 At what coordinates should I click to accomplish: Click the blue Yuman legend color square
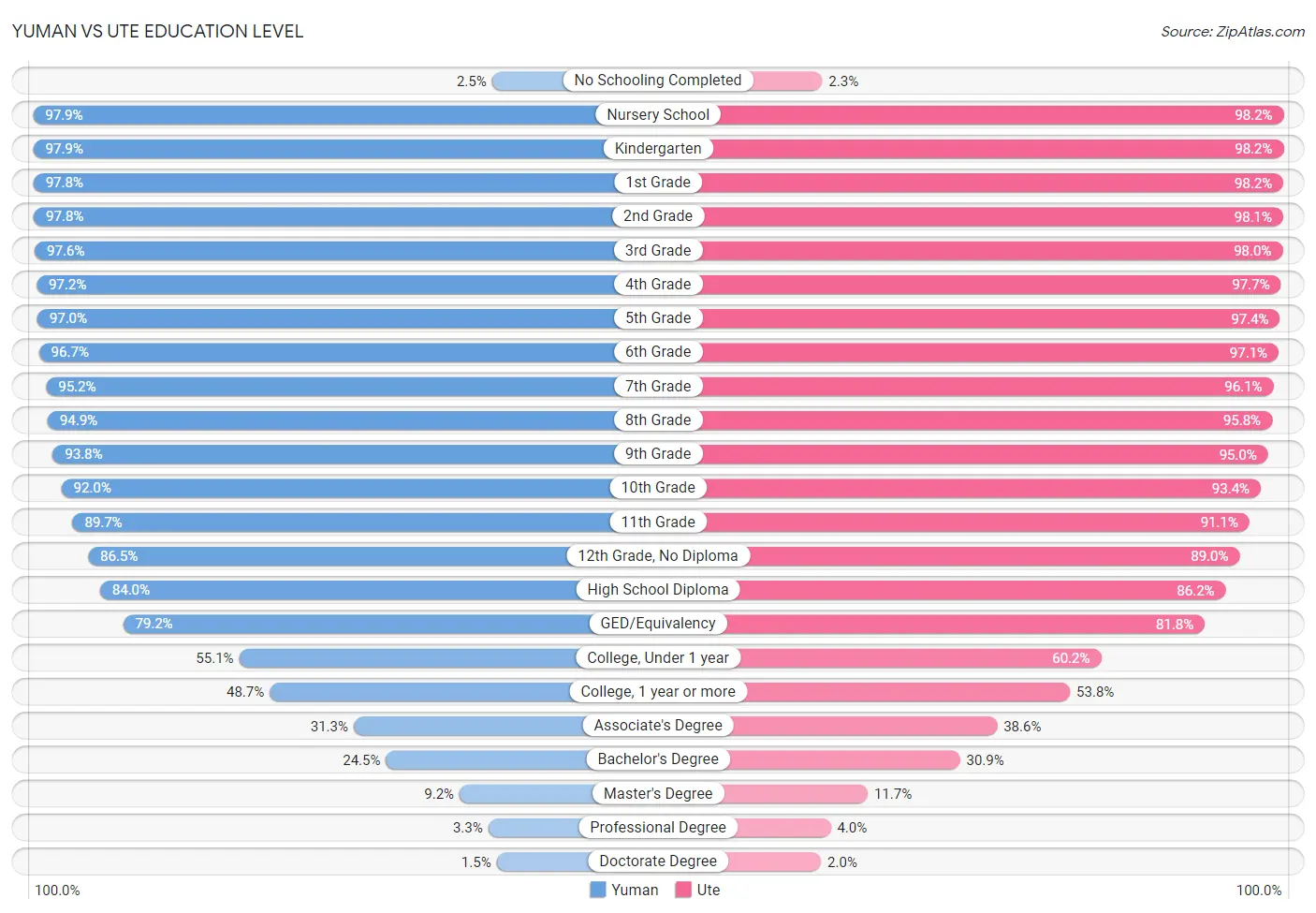point(598,890)
